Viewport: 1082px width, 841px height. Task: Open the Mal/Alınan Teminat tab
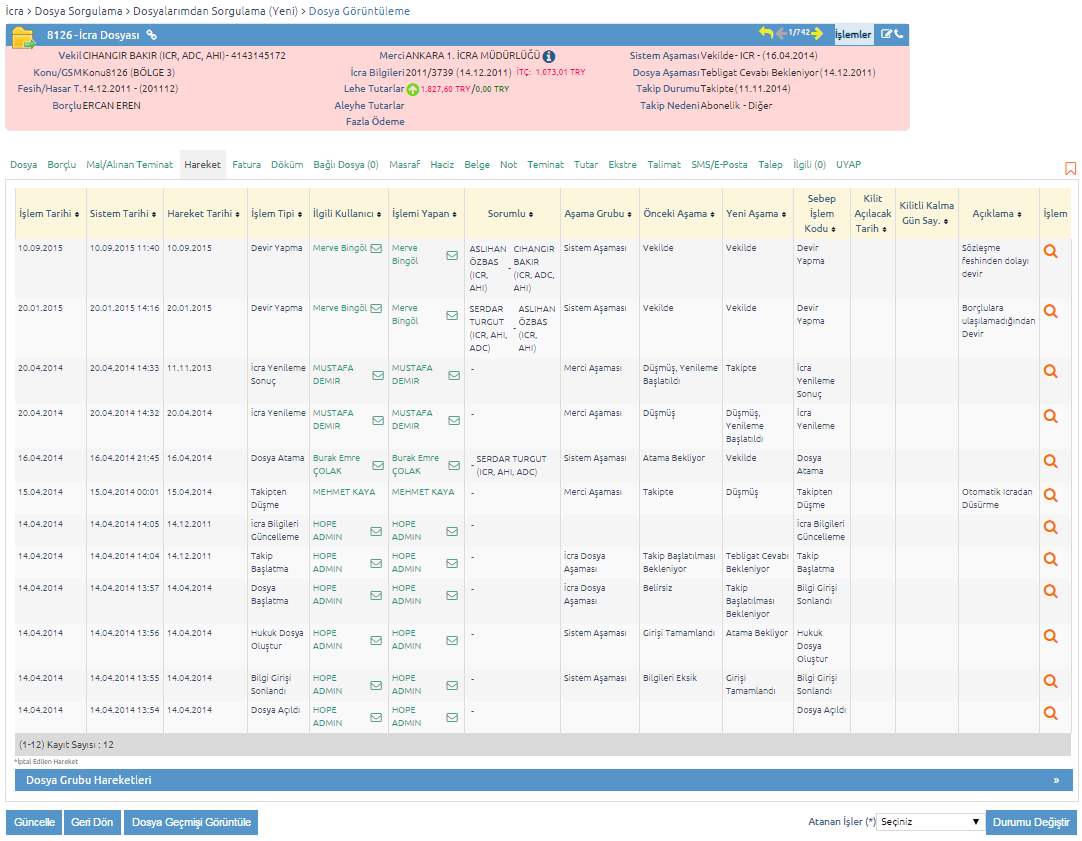(130, 165)
